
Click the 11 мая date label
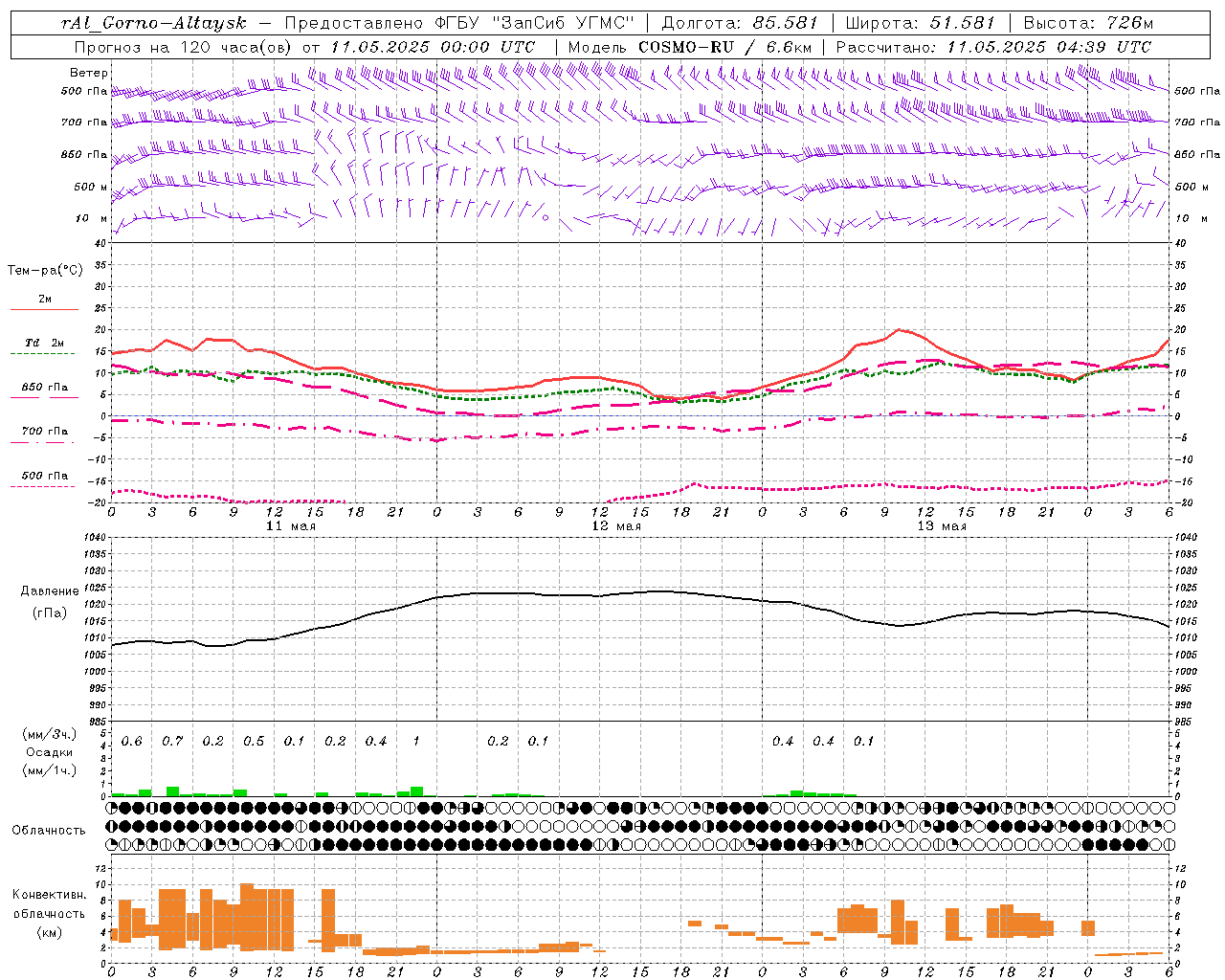point(290,526)
